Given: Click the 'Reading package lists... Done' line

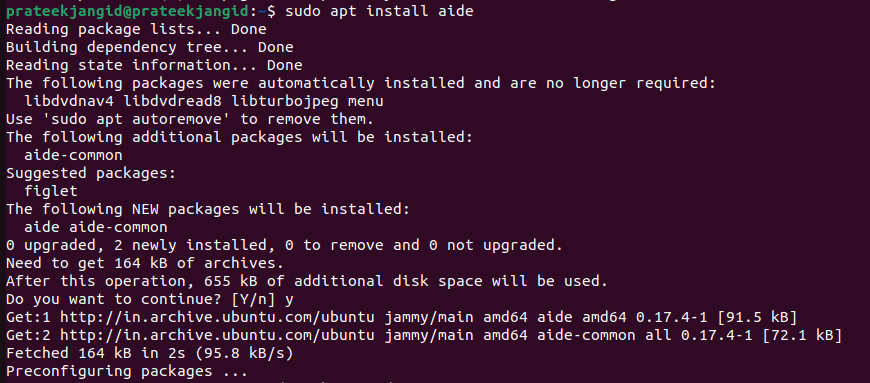Looking at the screenshot, I should [x=136, y=29].
